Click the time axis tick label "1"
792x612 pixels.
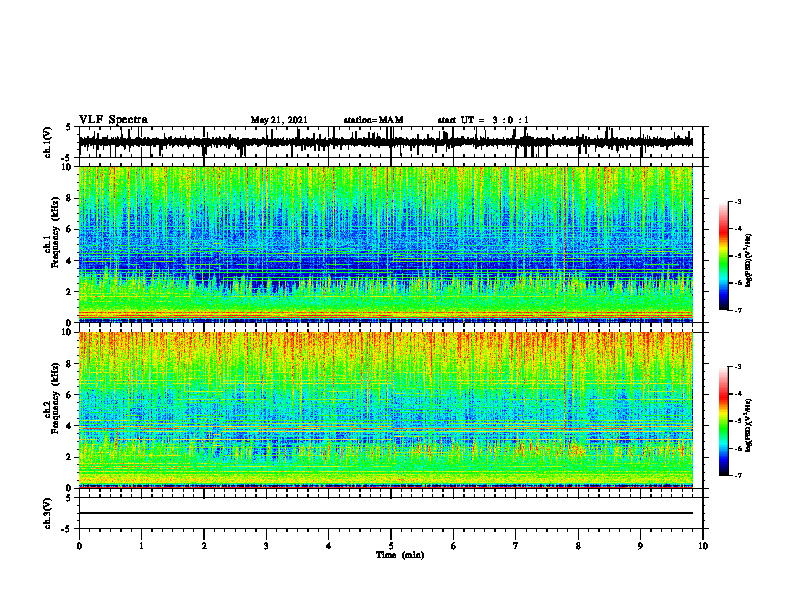click(x=141, y=546)
